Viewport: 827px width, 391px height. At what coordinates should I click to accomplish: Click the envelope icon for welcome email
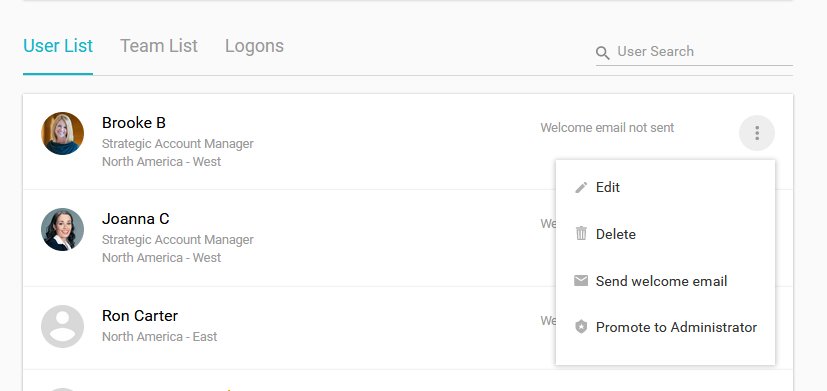pos(581,281)
